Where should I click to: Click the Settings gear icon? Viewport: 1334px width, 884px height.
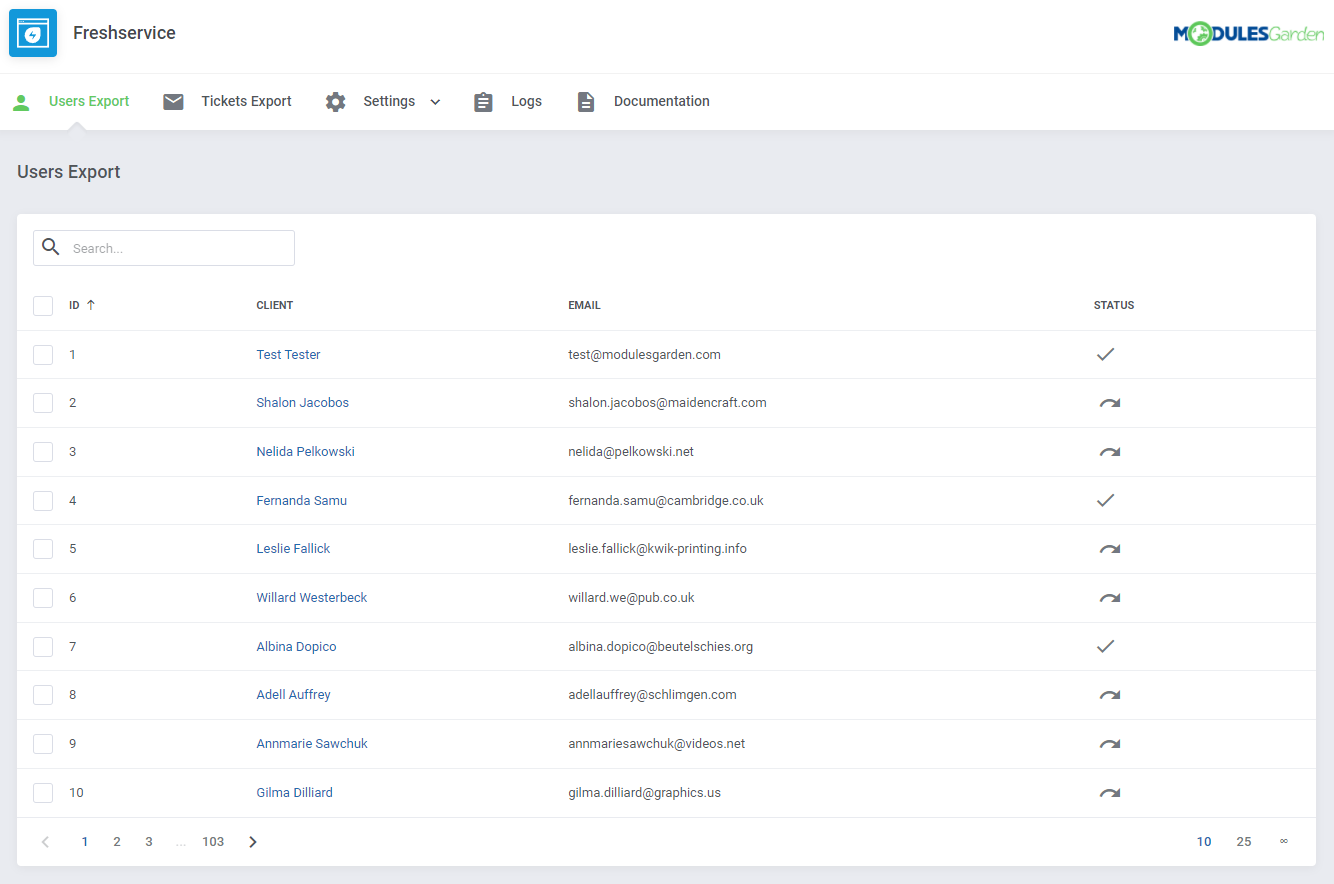(x=336, y=102)
